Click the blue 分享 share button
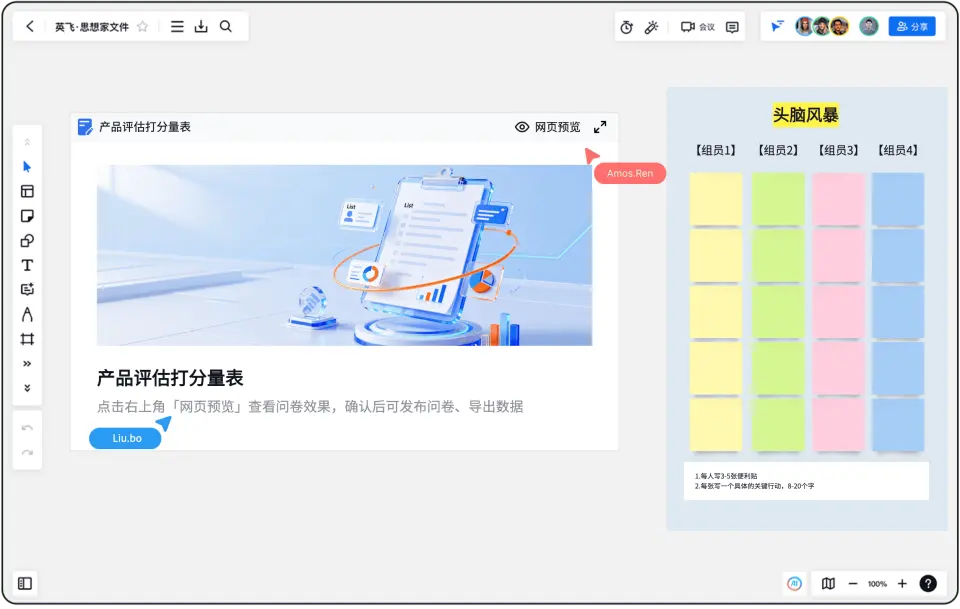960x609 pixels. (912, 26)
